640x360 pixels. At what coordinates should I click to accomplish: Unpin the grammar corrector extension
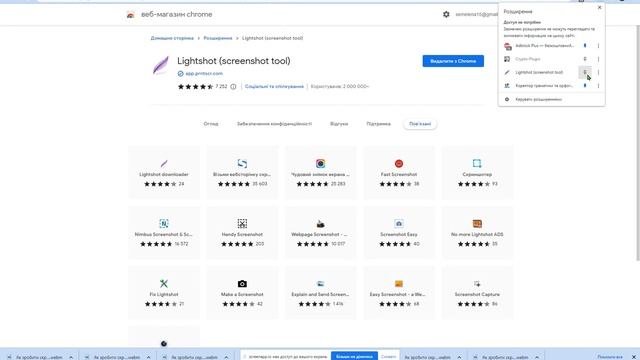coord(585,86)
